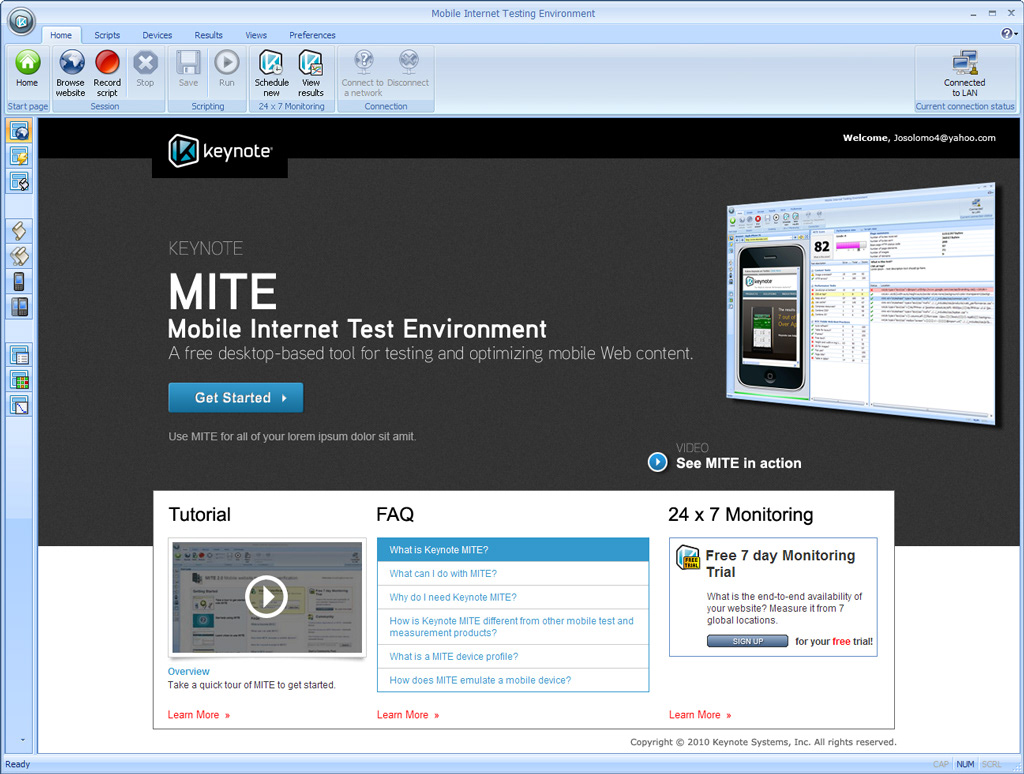The width and height of the screenshot is (1024, 774).
Task: Click Learn More under FAQ
Action: click(x=408, y=715)
